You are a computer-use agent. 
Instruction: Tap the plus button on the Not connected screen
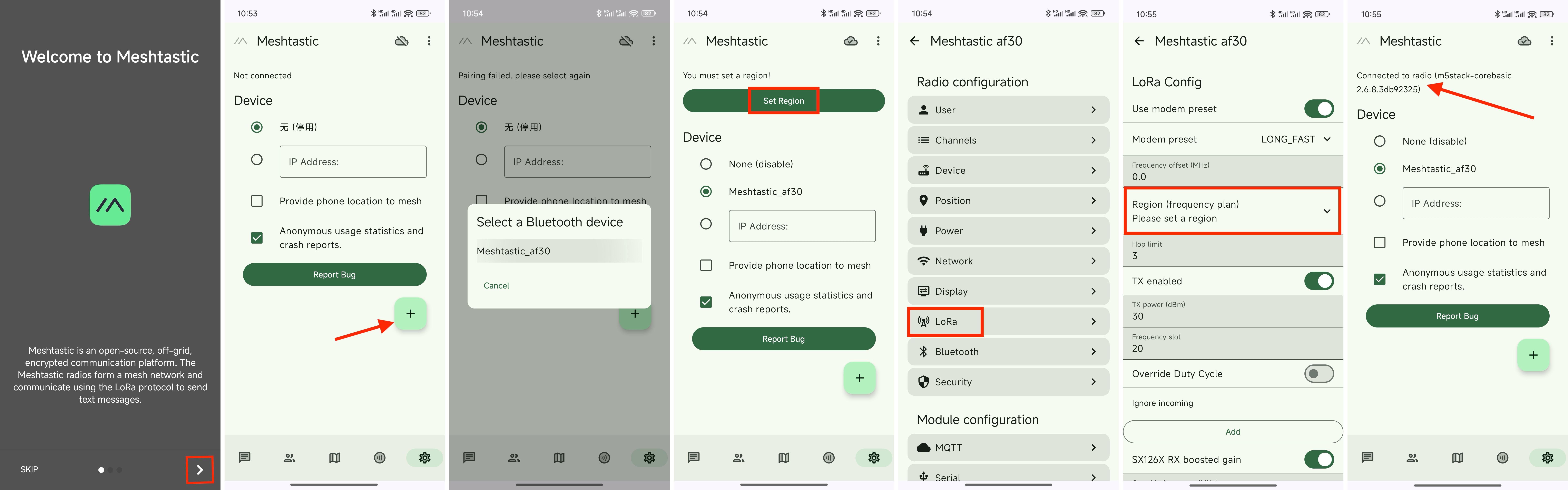[x=410, y=313]
